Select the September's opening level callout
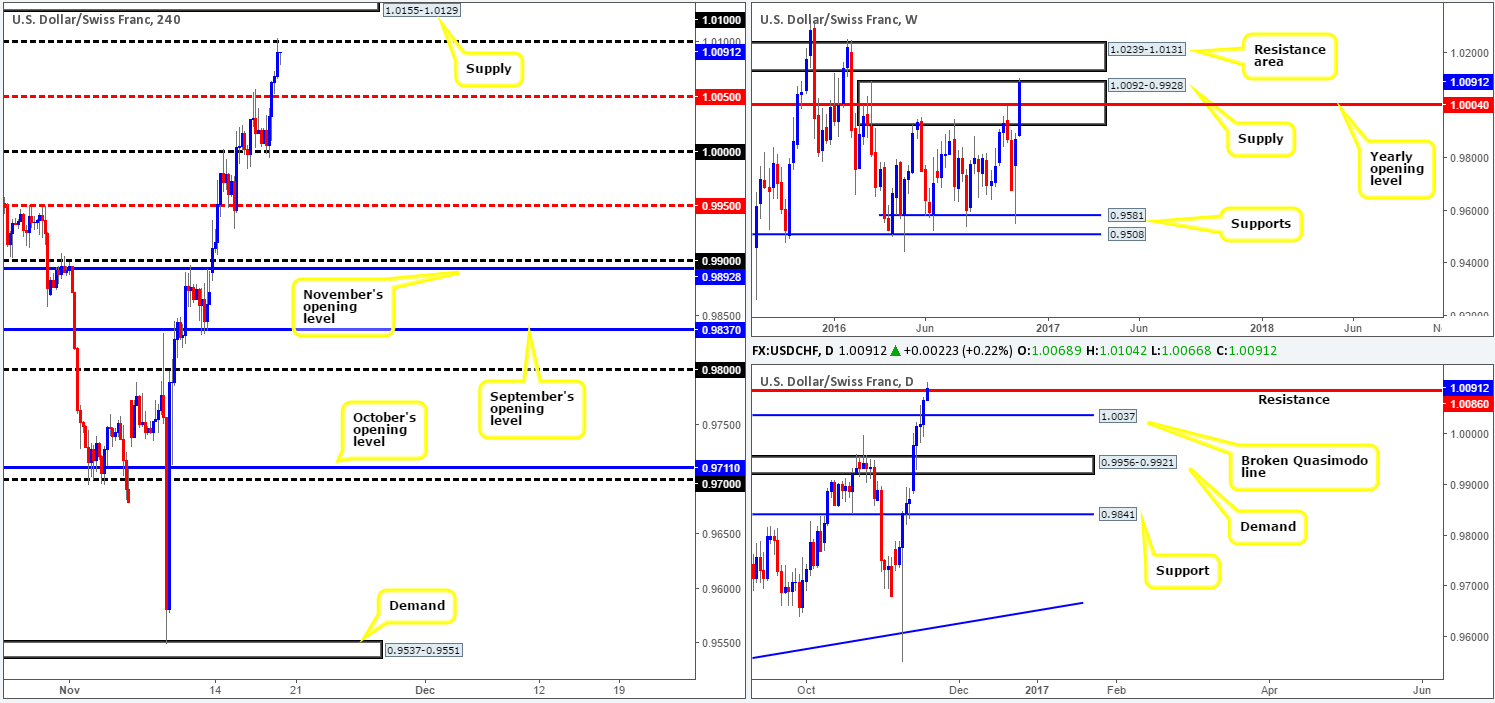 [531, 408]
